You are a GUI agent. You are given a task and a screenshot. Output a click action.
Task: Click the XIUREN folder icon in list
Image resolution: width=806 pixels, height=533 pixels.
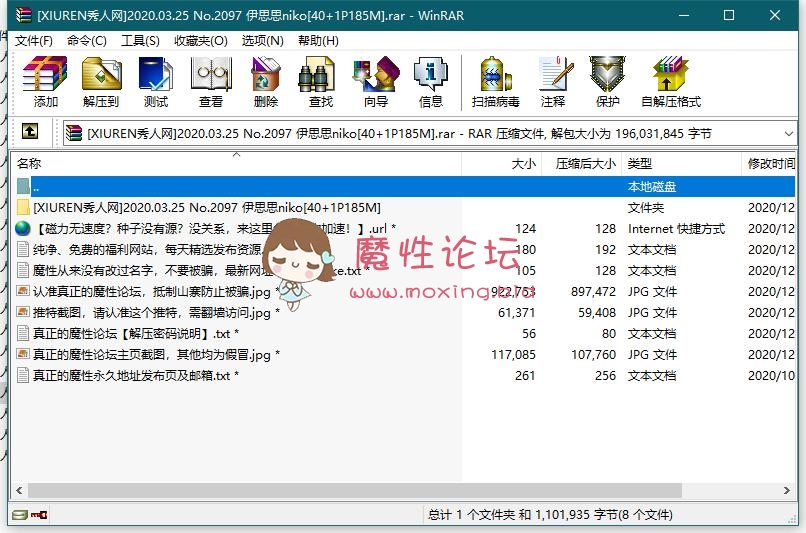pyautogui.click(x=23, y=207)
